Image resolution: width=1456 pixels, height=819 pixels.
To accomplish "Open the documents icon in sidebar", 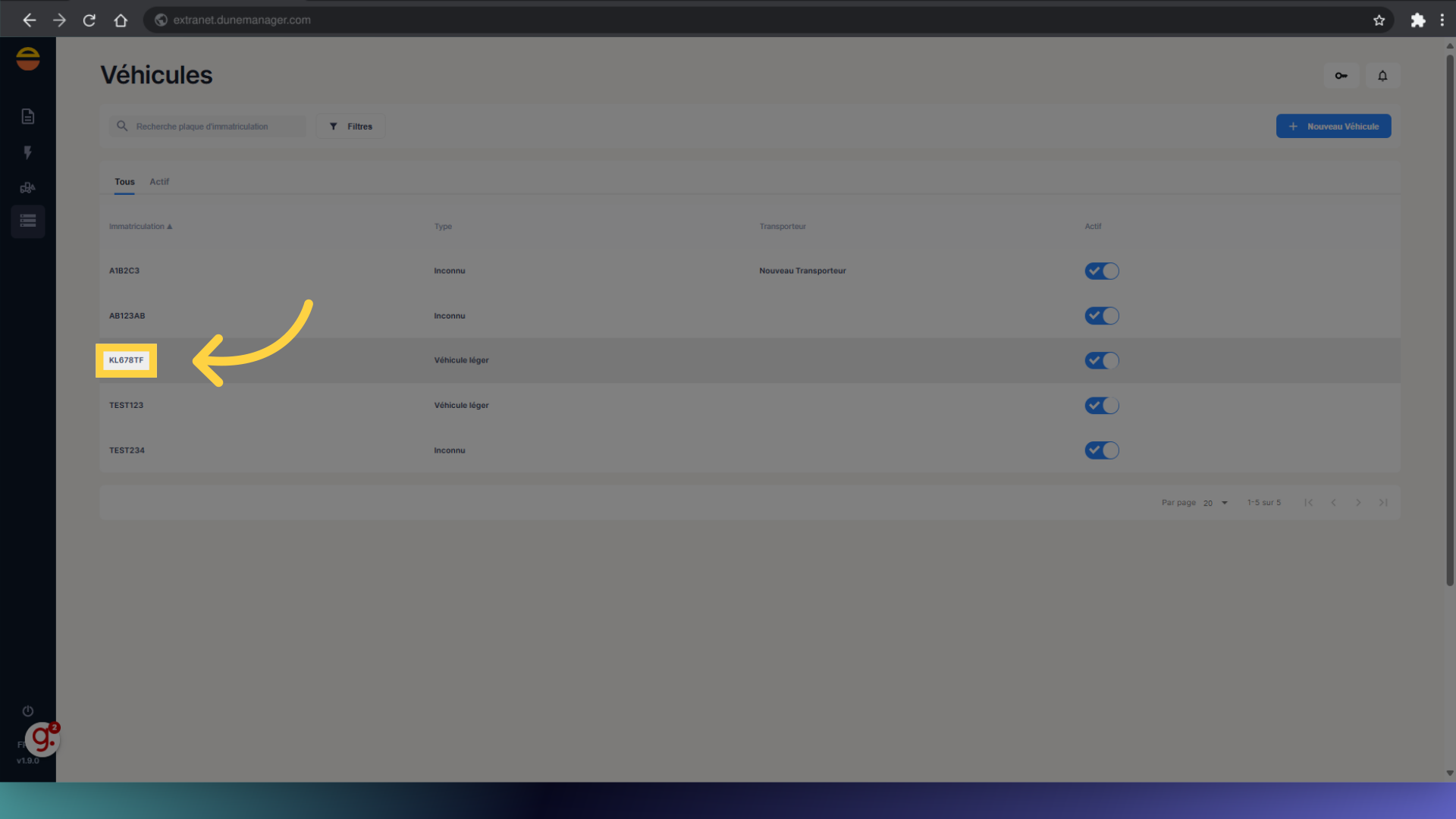I will (x=28, y=116).
